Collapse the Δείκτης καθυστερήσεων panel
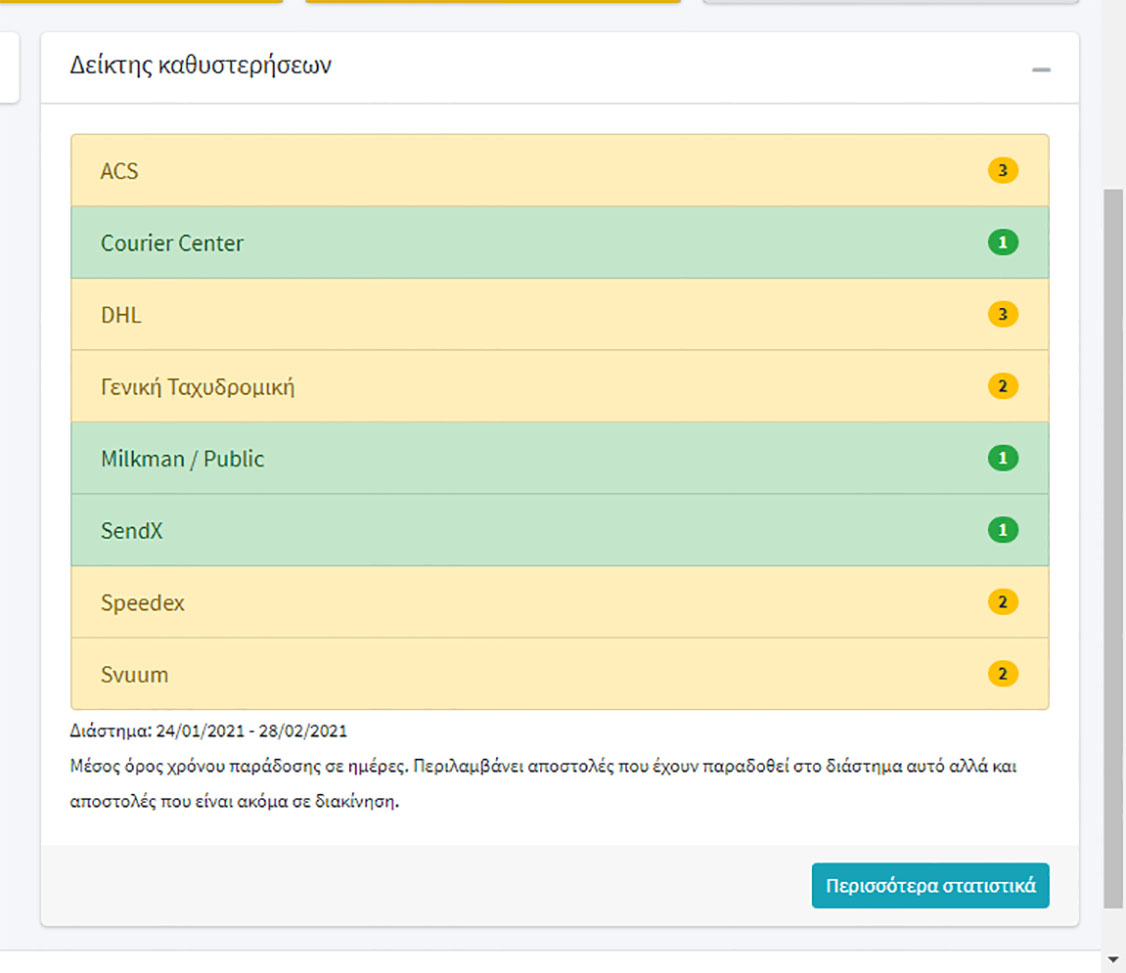The image size is (1126, 973). click(1041, 70)
